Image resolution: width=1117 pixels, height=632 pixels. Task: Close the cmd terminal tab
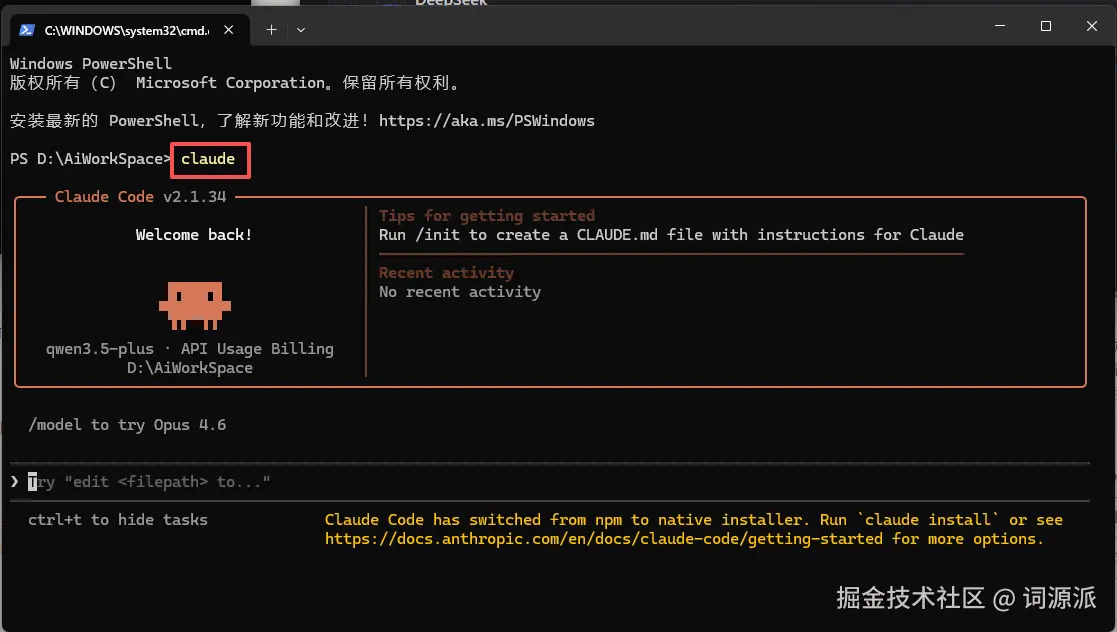click(229, 30)
